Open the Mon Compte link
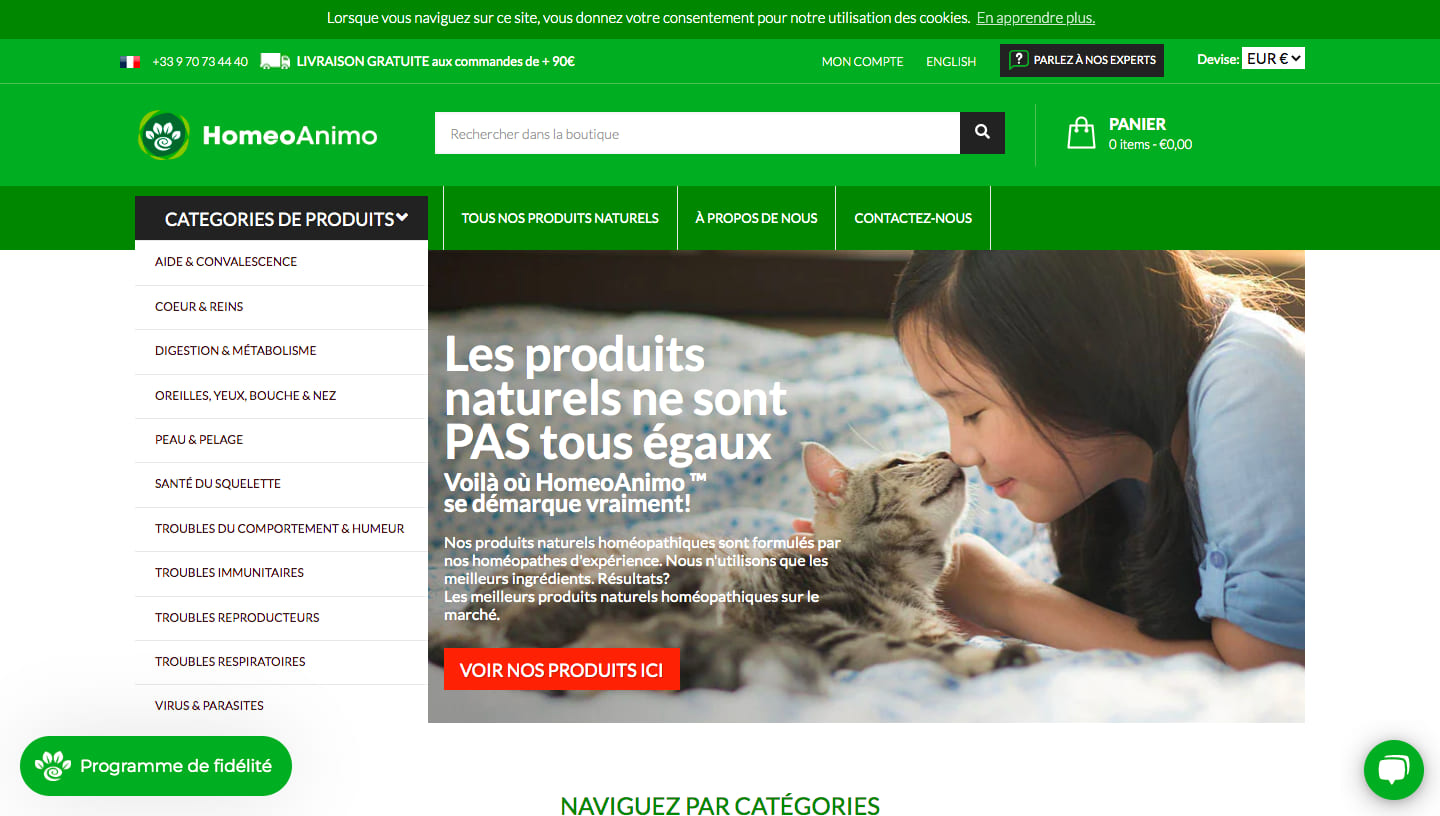This screenshot has width=1440, height=816. click(x=862, y=61)
